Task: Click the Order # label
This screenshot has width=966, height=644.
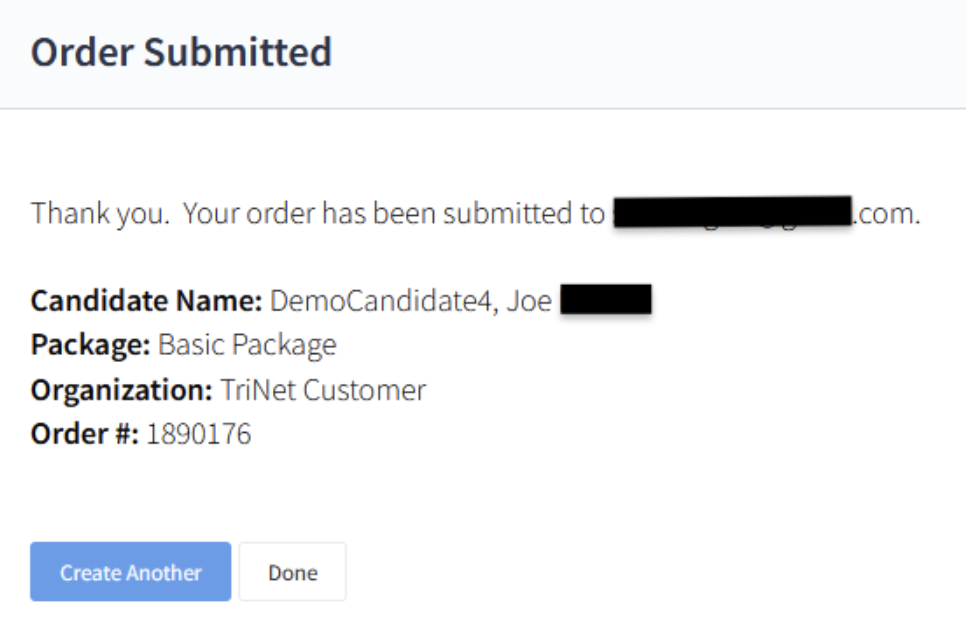Action: coord(84,434)
